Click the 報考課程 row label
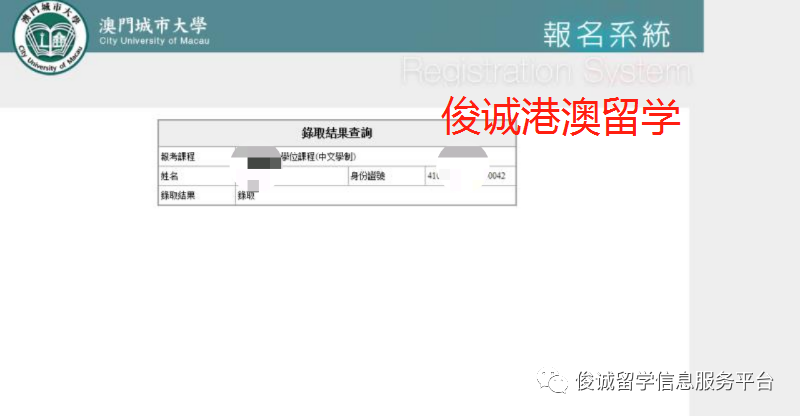 coord(178,157)
